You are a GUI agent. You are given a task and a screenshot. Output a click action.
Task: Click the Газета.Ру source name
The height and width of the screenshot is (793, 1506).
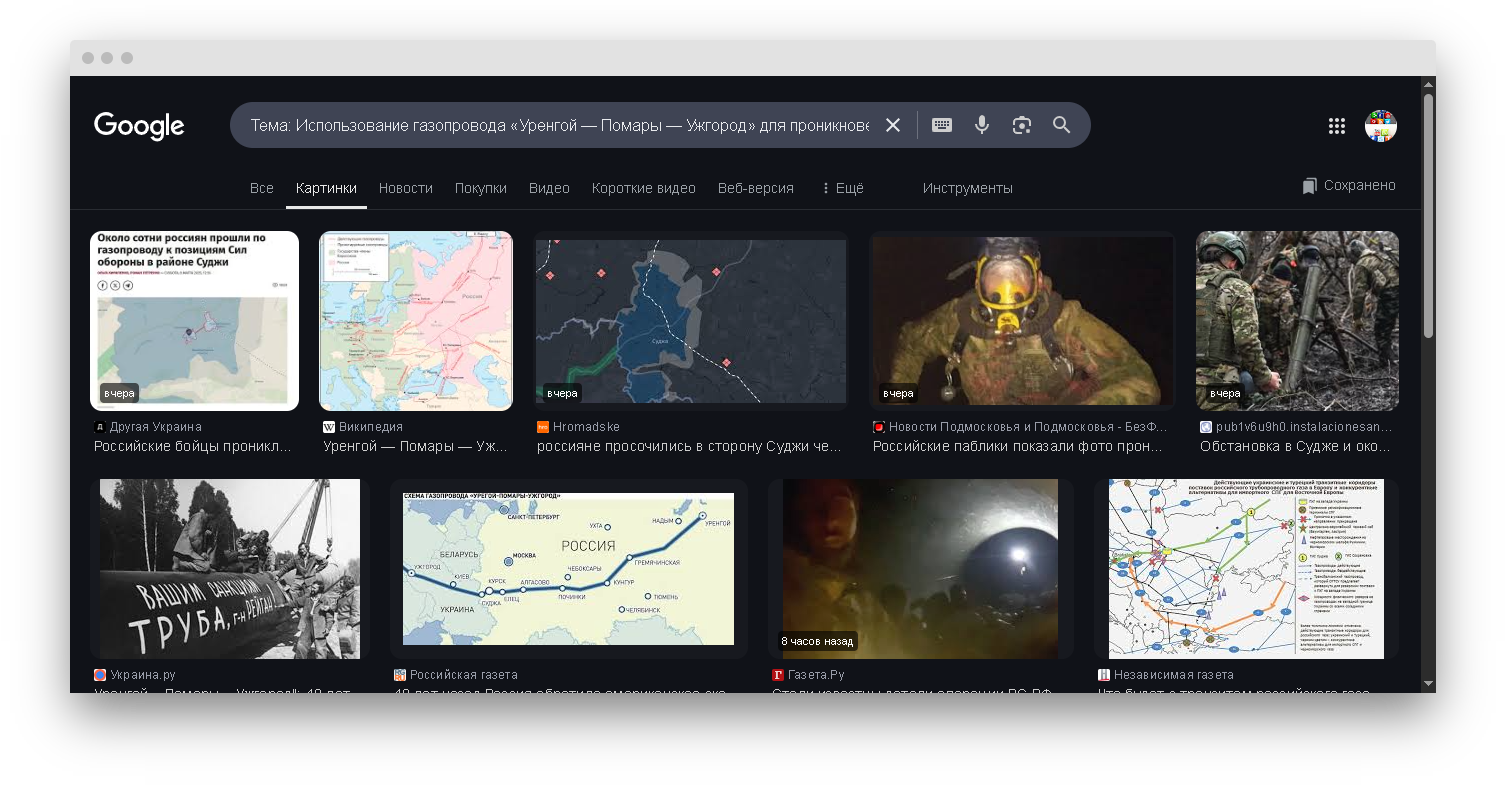pos(816,675)
